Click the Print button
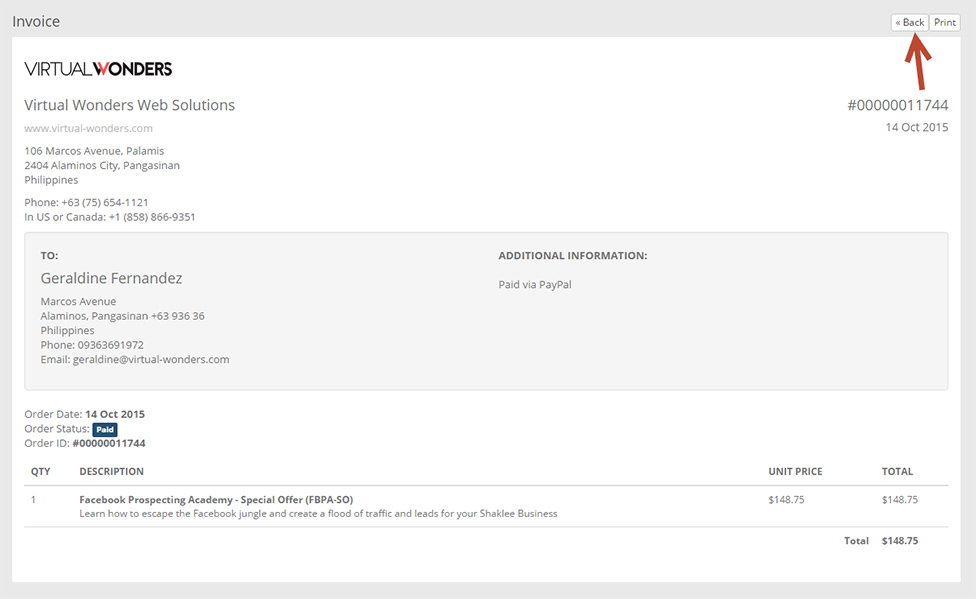 point(944,22)
